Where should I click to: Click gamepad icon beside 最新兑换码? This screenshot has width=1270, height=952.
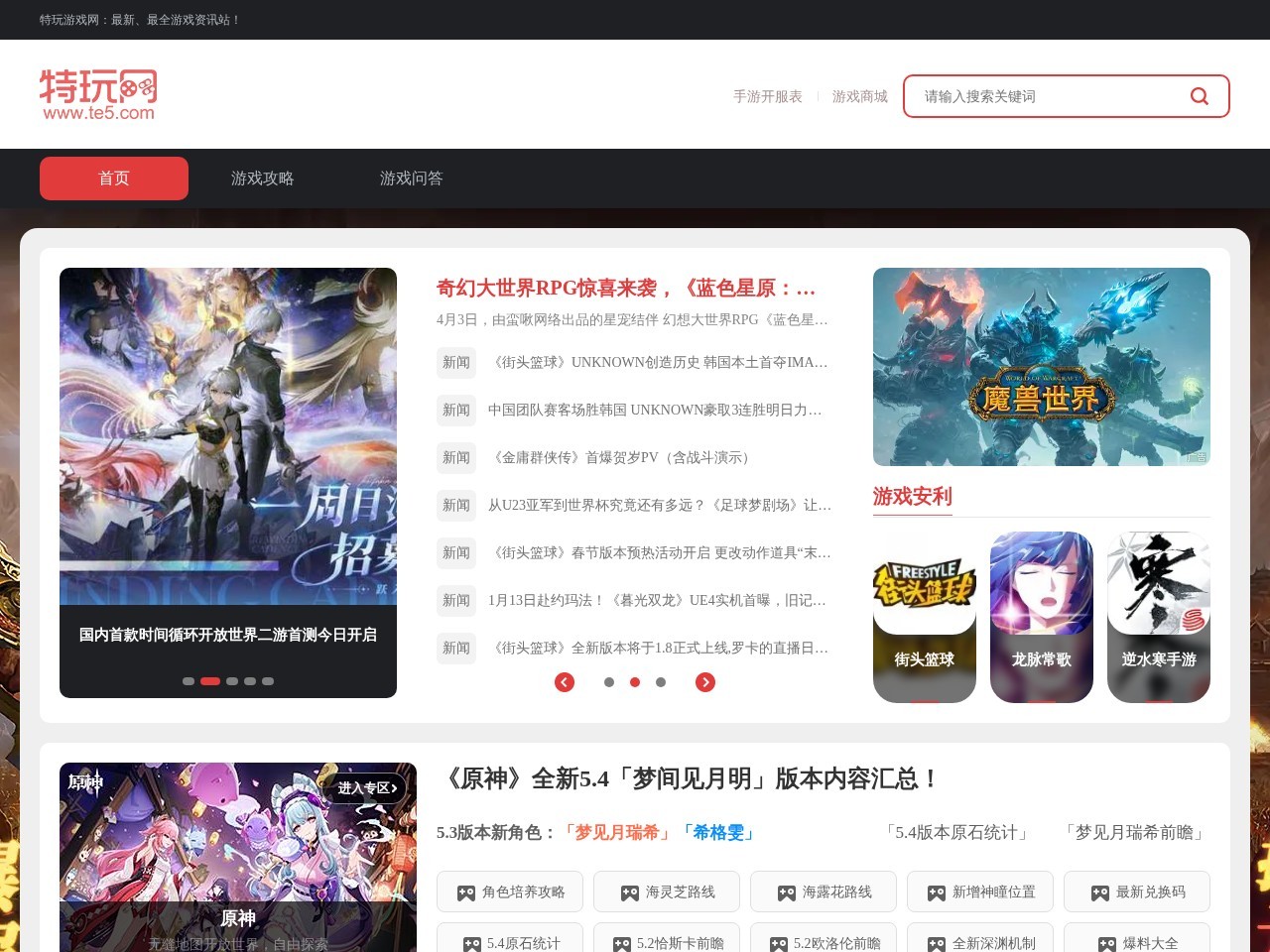(1100, 893)
